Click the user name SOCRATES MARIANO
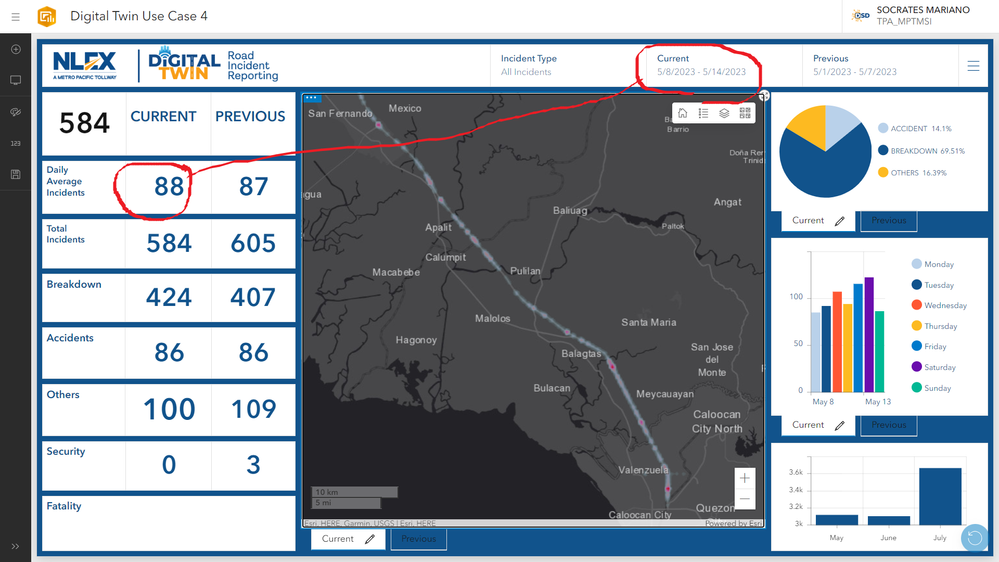999x562 pixels. pos(923,10)
